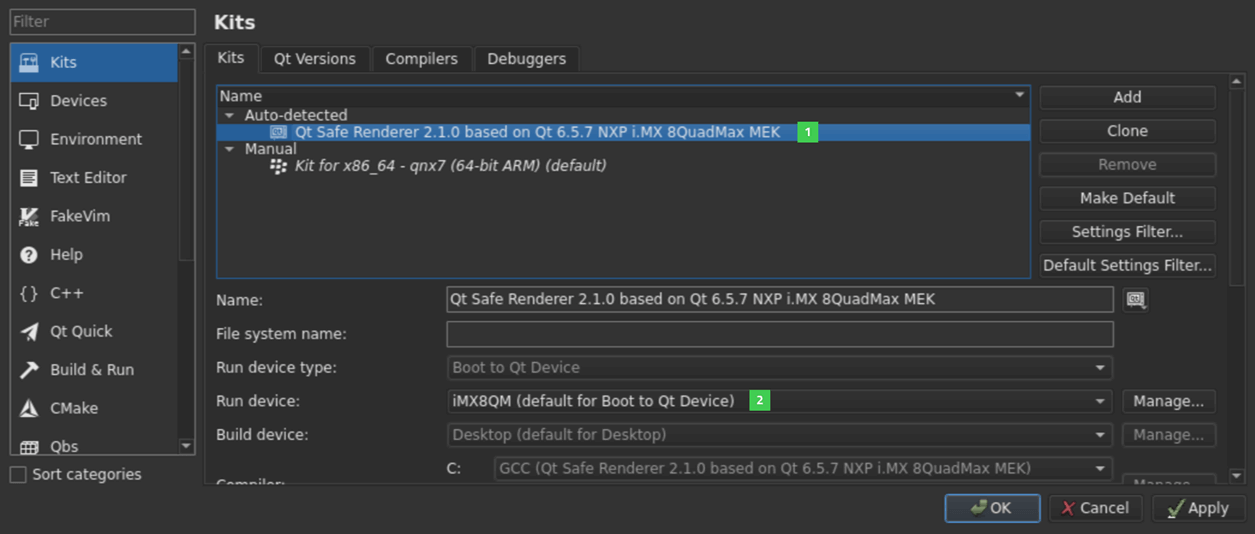The width and height of the screenshot is (1255, 534).
Task: Switch to the Qt Versions tab
Action: (315, 59)
